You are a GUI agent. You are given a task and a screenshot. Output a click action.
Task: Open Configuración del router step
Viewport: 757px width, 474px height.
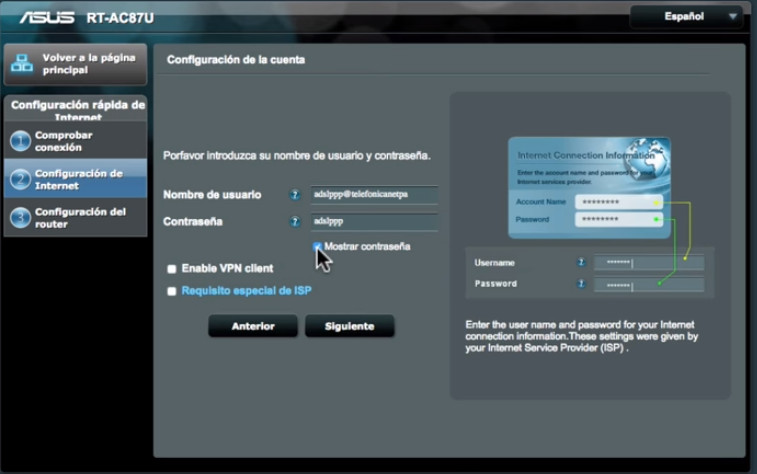(80, 218)
